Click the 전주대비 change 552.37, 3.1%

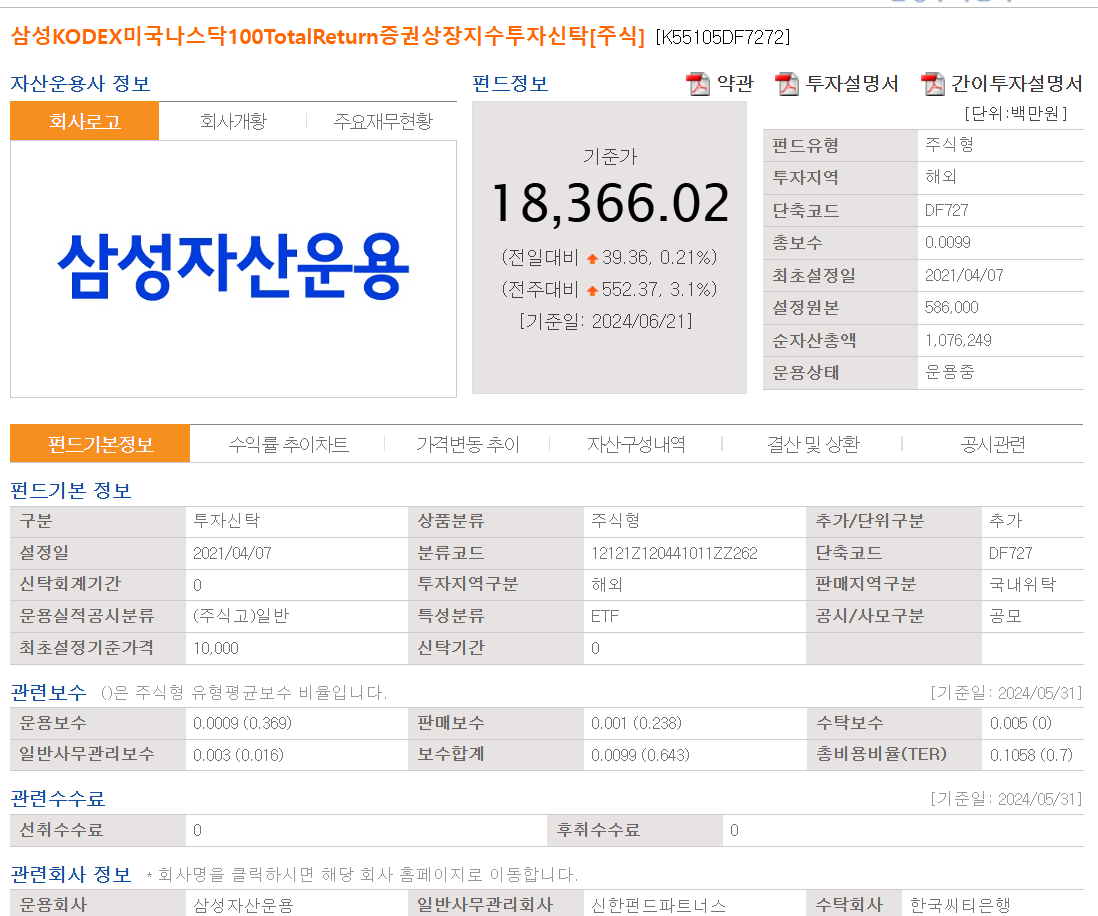tap(609, 289)
